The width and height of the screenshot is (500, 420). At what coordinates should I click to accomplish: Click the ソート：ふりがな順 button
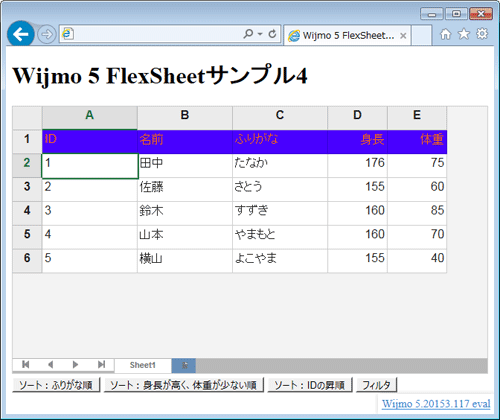pyautogui.click(x=56, y=385)
